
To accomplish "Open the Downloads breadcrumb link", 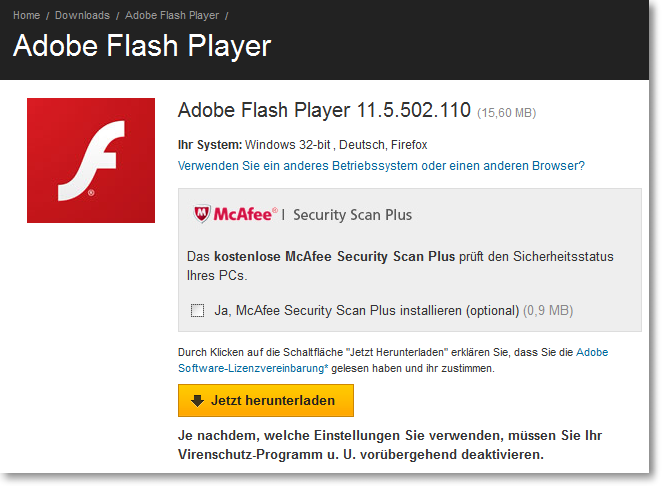I will pos(82,15).
